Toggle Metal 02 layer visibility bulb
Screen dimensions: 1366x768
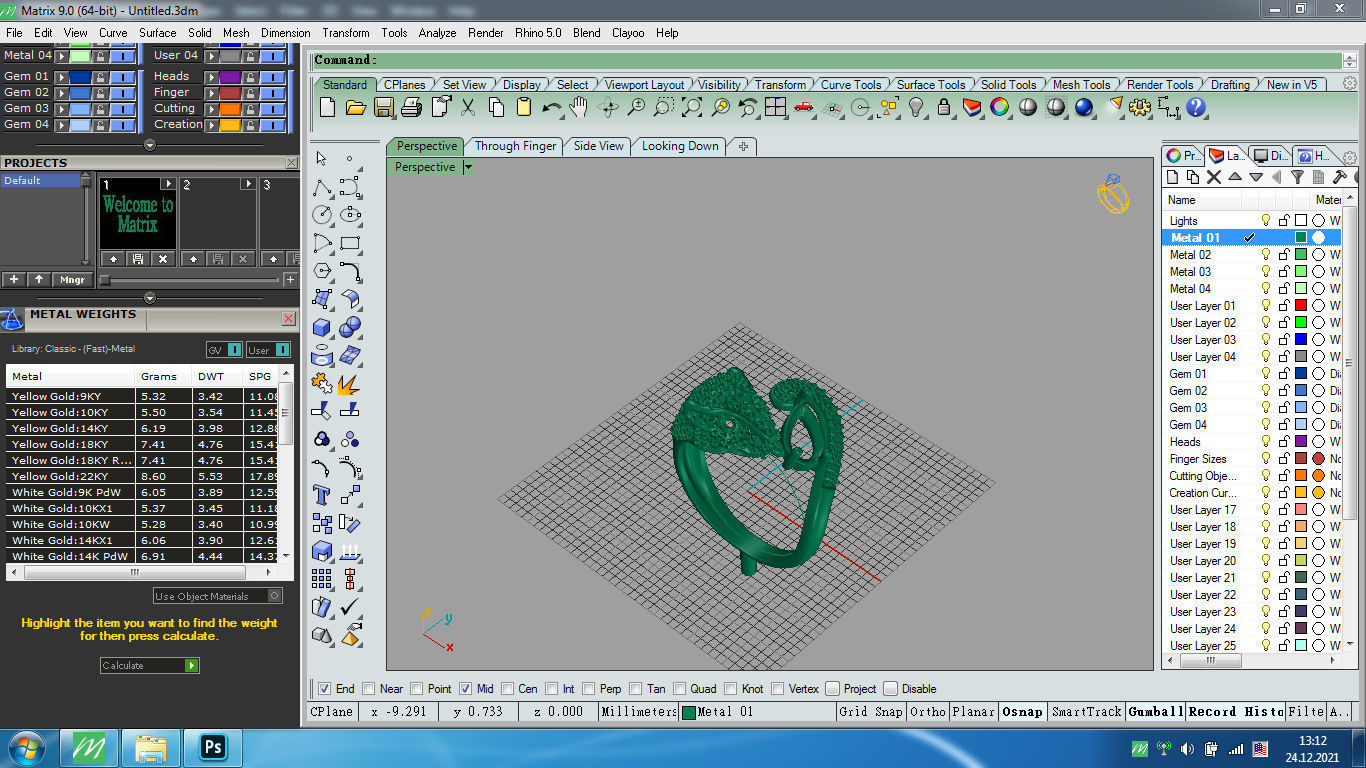1265,254
